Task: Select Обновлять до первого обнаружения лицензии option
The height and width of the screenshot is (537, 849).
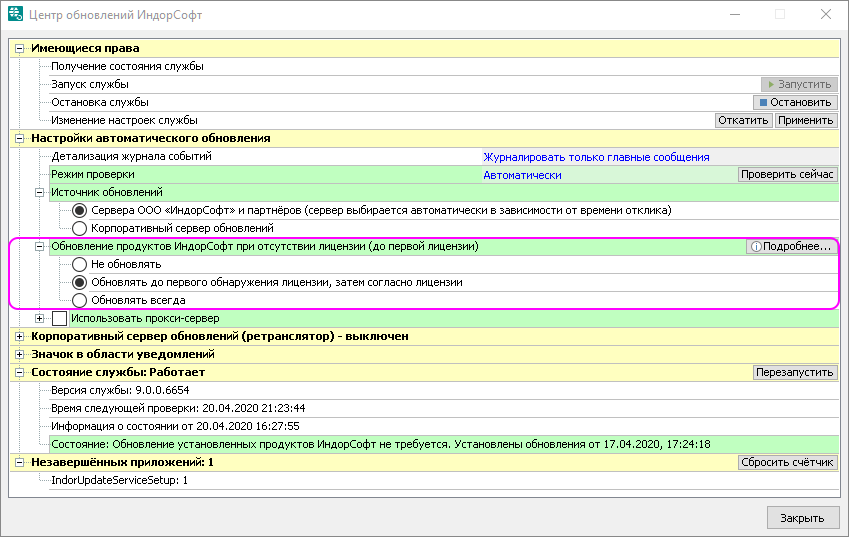Action: point(80,283)
